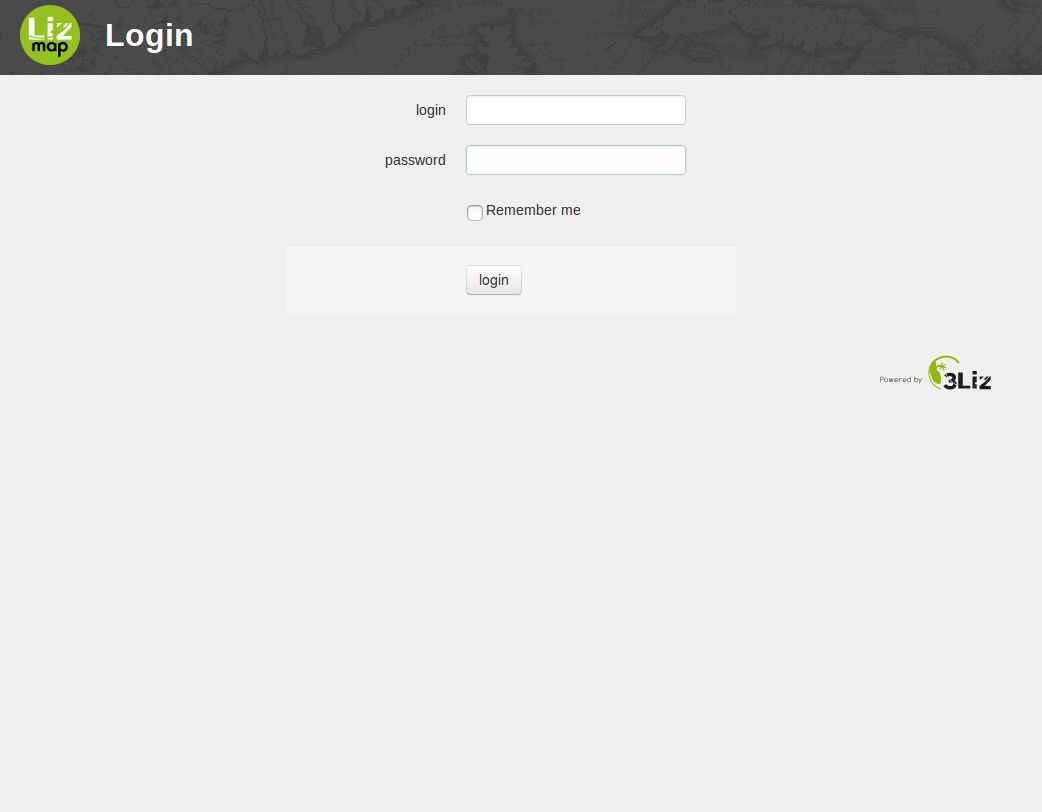Click the Lizmap logo icon

click(x=50, y=35)
